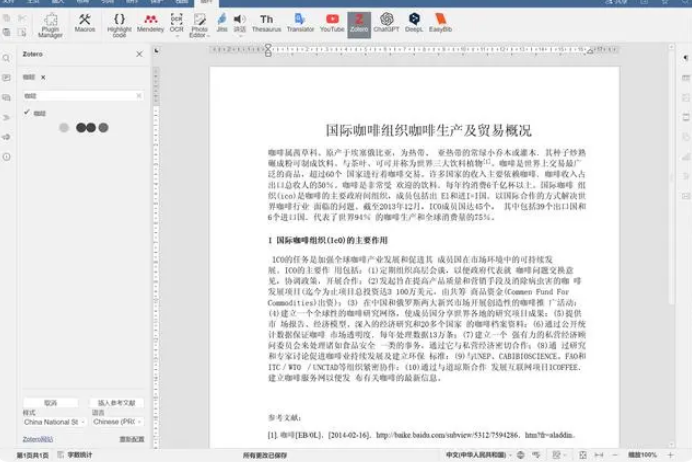Image resolution: width=692 pixels, height=468 pixels.
Task: Open the about info icon in left sidebar
Action: [7, 157]
